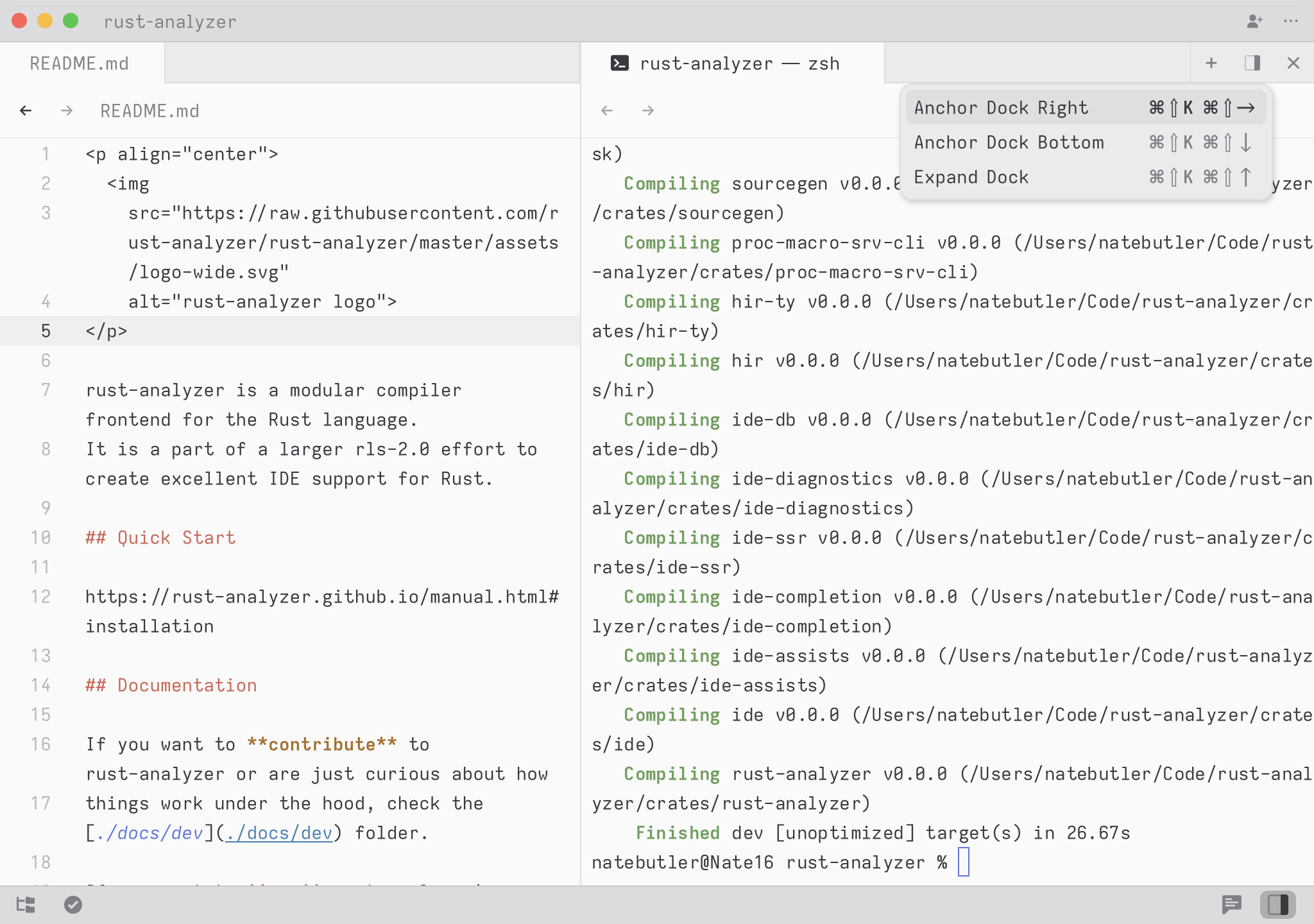Navigate forward in the terminal pane
This screenshot has height=924, width=1314.
coord(648,110)
